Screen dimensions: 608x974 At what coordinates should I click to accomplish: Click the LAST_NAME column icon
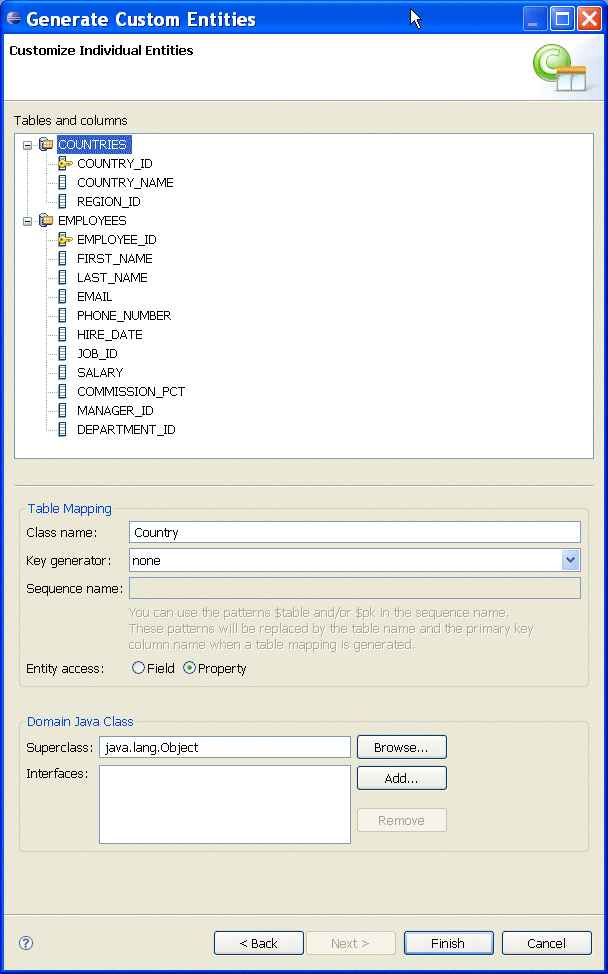click(x=62, y=278)
